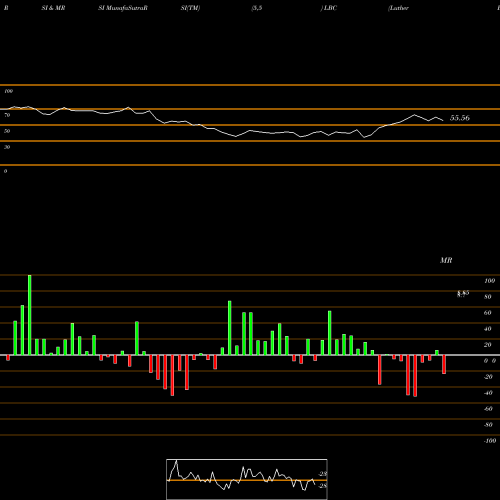This screenshot has height=500, width=500.
Task: Click the 'SI & MR' header text
Action: tap(53, 8)
